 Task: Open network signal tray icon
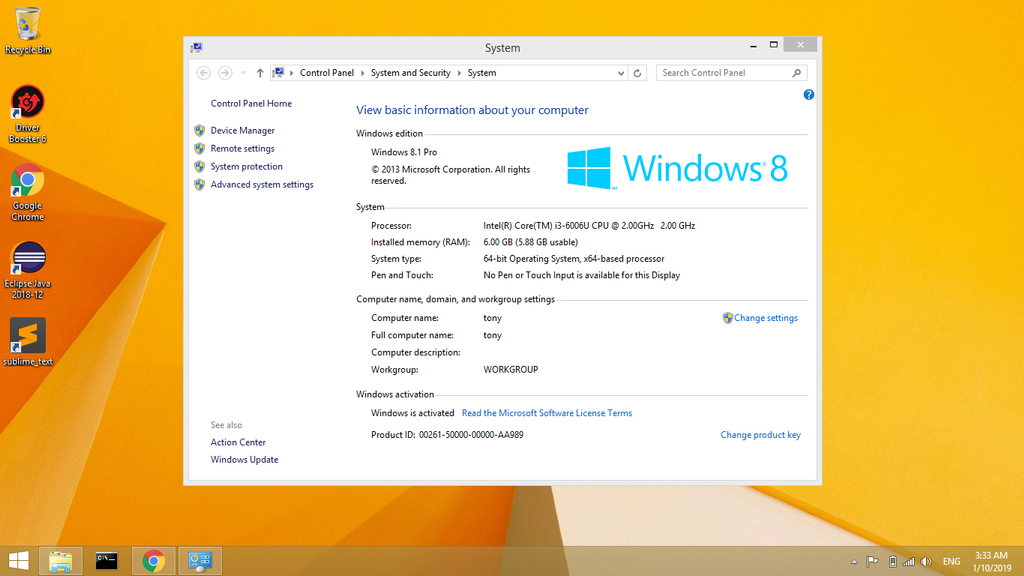pyautogui.click(x=908, y=562)
